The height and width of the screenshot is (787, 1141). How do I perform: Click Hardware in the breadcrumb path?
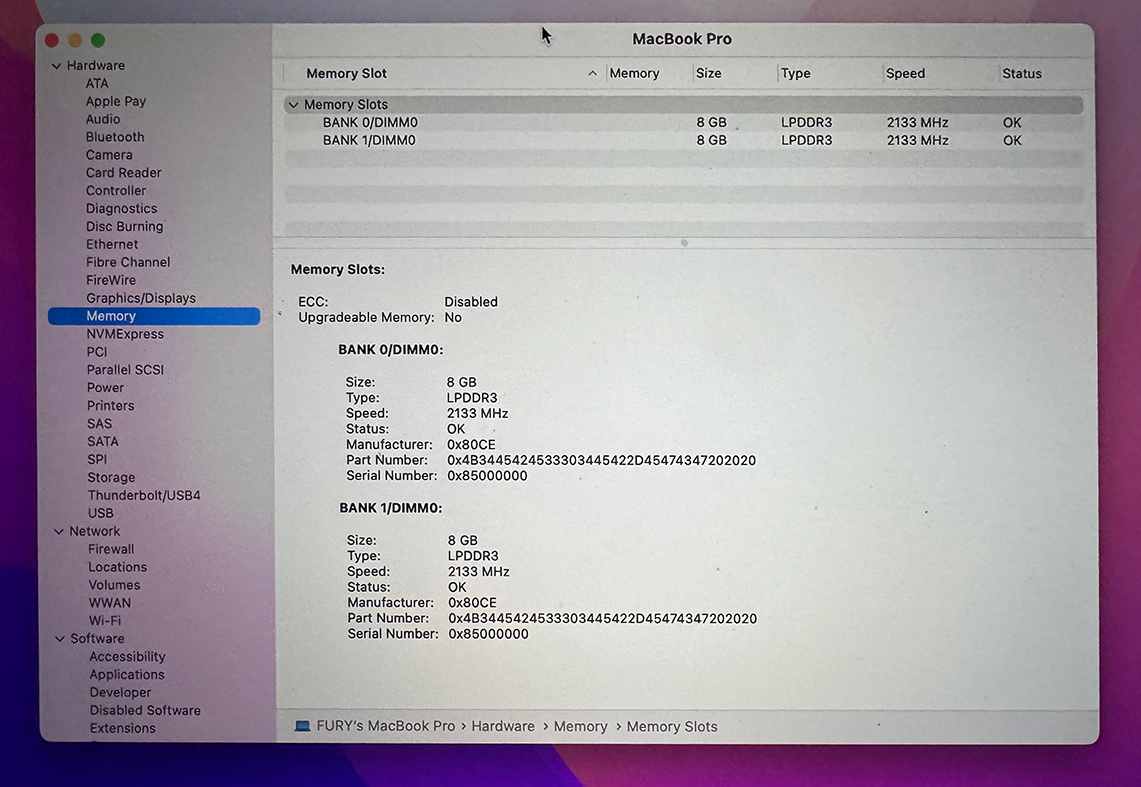(503, 726)
